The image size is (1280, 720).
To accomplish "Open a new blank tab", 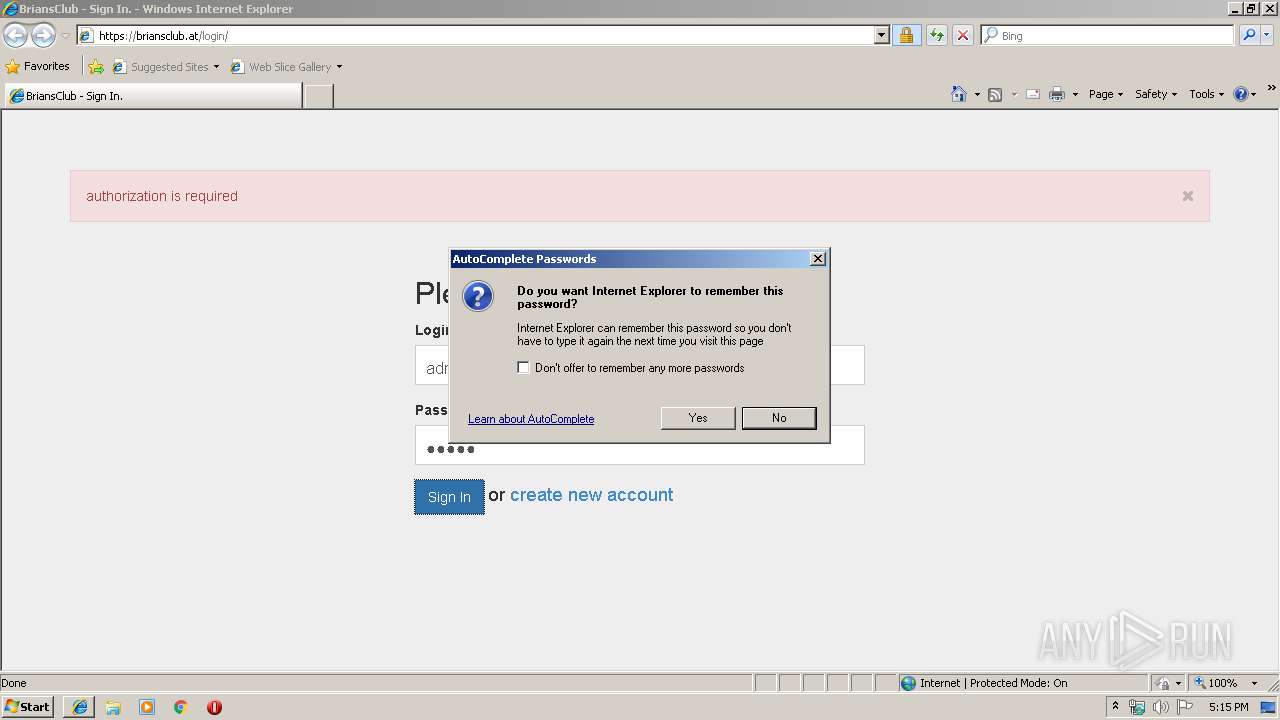I will click(318, 96).
